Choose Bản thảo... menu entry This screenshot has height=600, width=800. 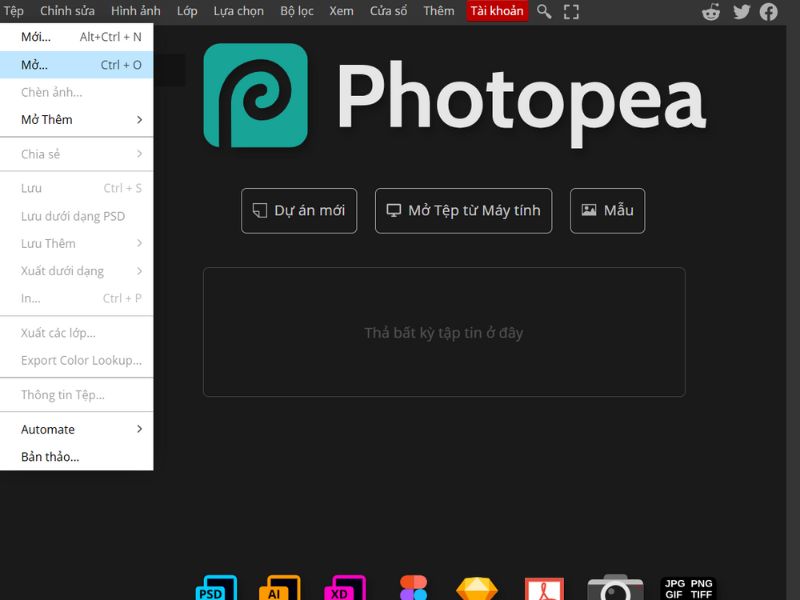tap(77, 457)
